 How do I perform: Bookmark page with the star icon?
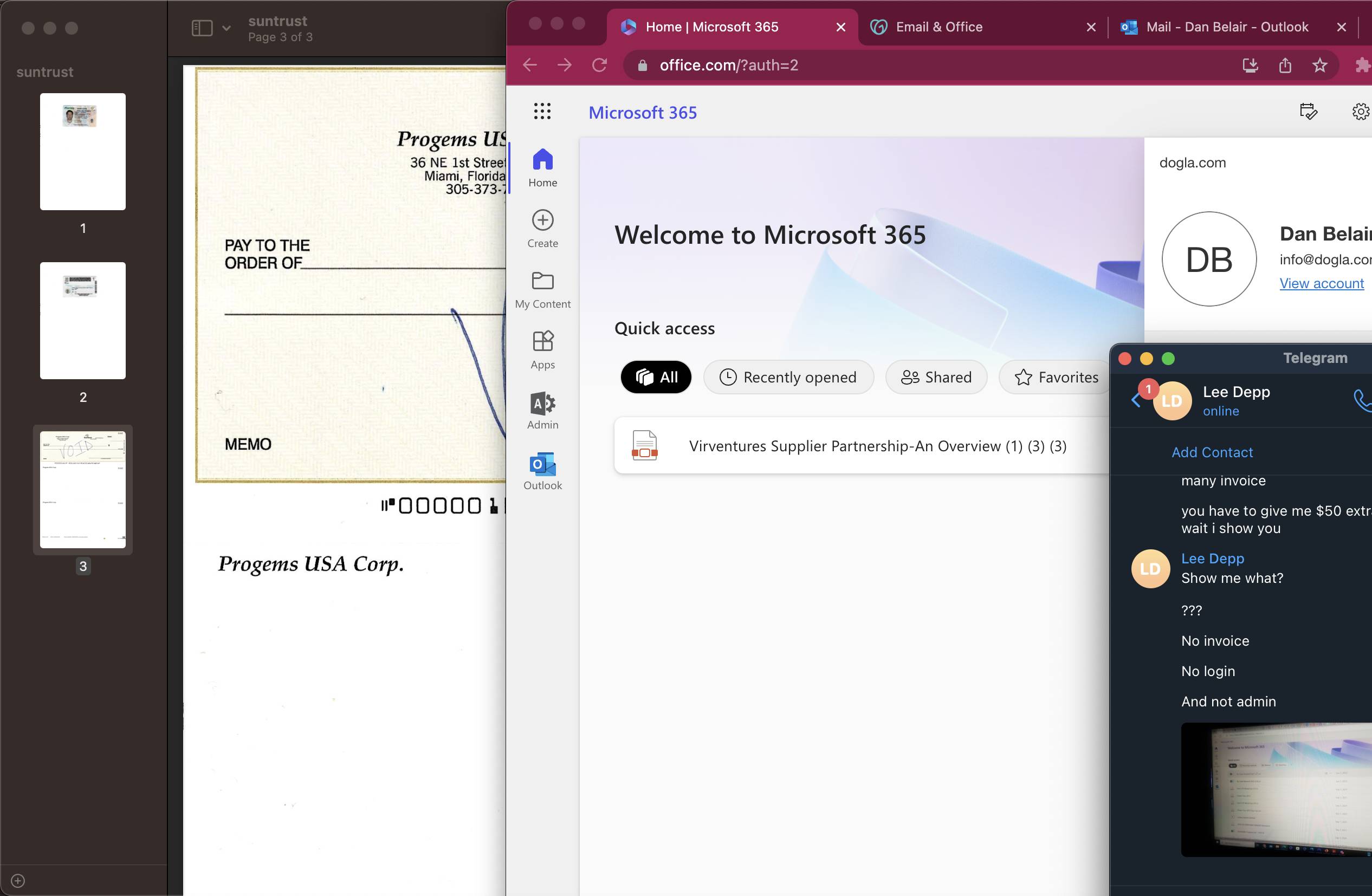(1319, 65)
